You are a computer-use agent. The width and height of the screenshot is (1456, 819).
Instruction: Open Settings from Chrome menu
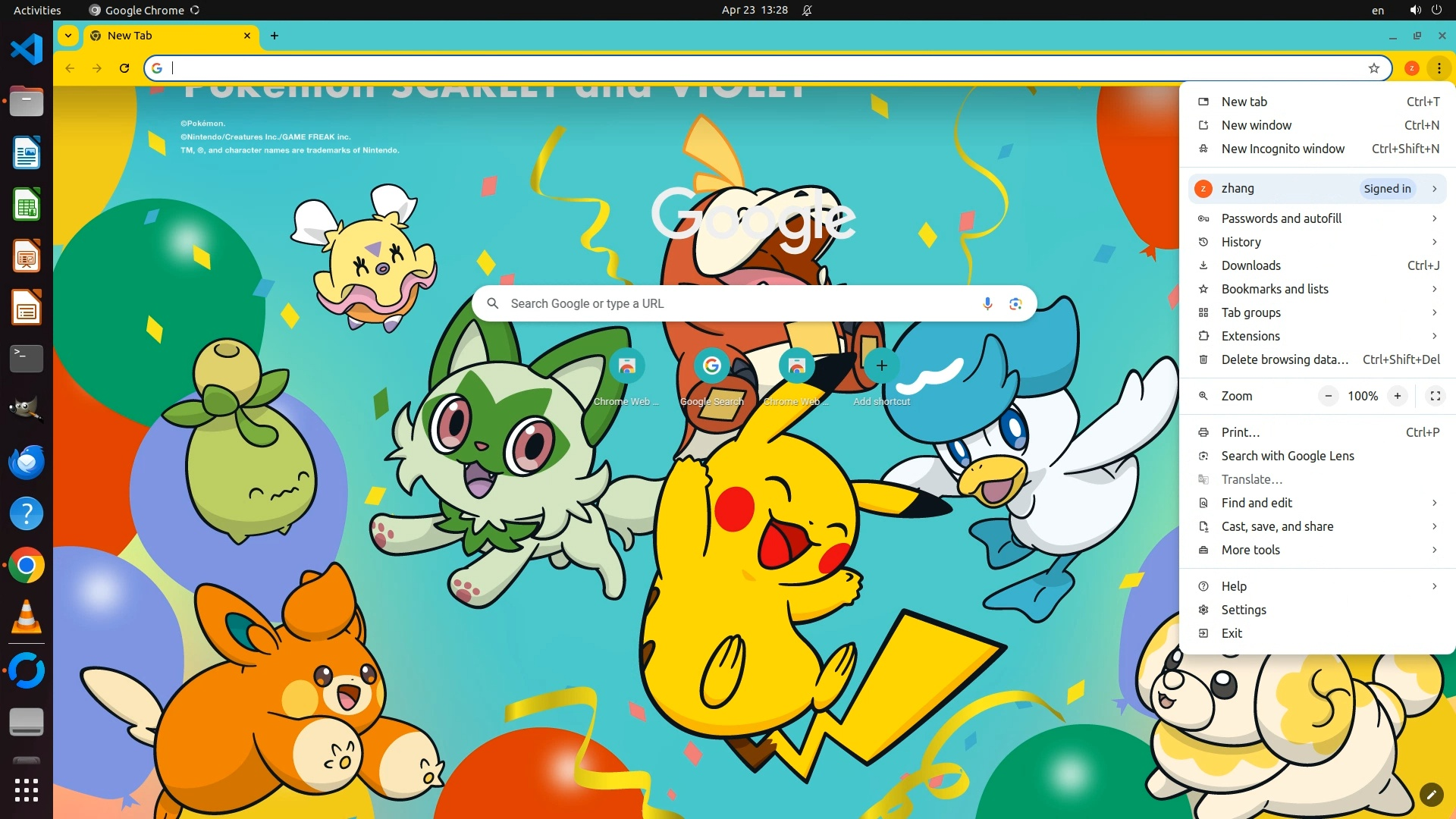coord(1243,610)
